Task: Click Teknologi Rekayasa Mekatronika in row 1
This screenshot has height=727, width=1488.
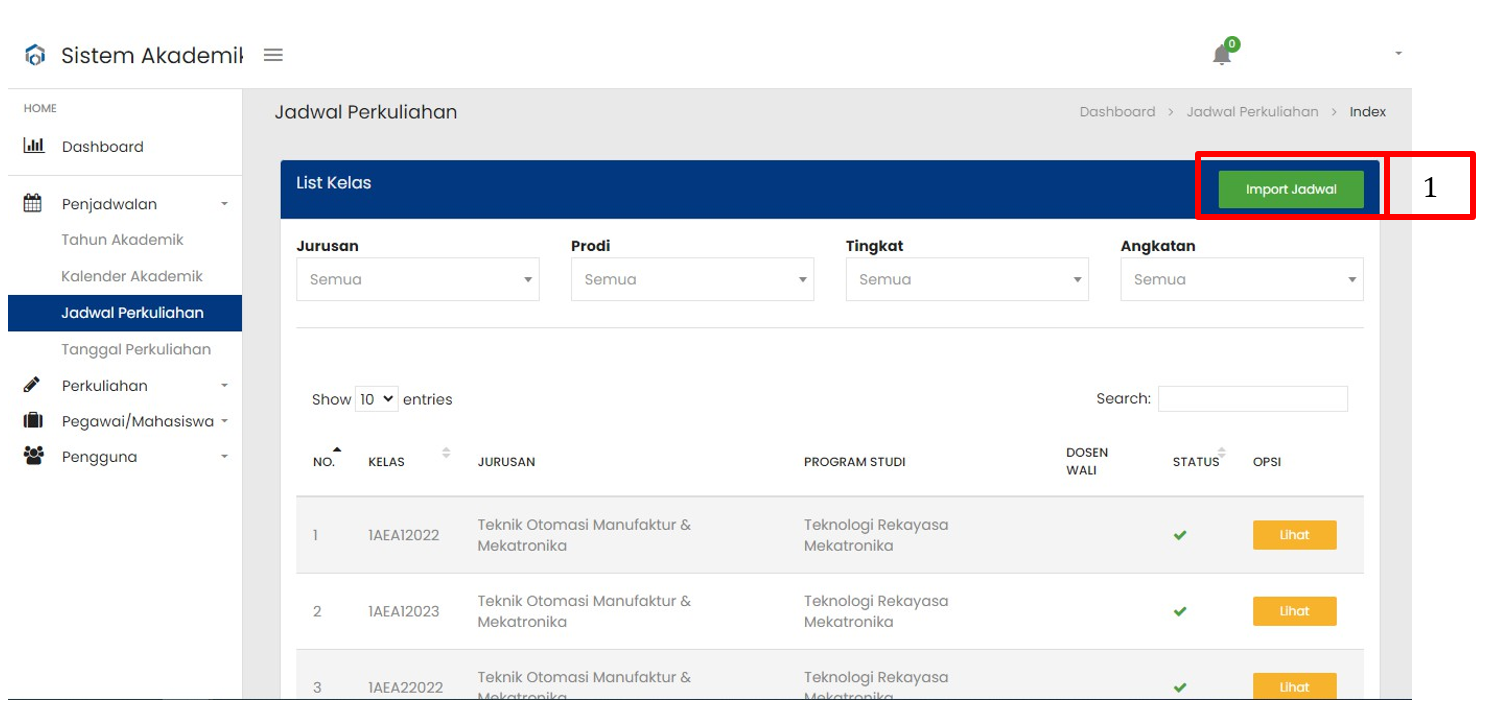Action: (876, 535)
